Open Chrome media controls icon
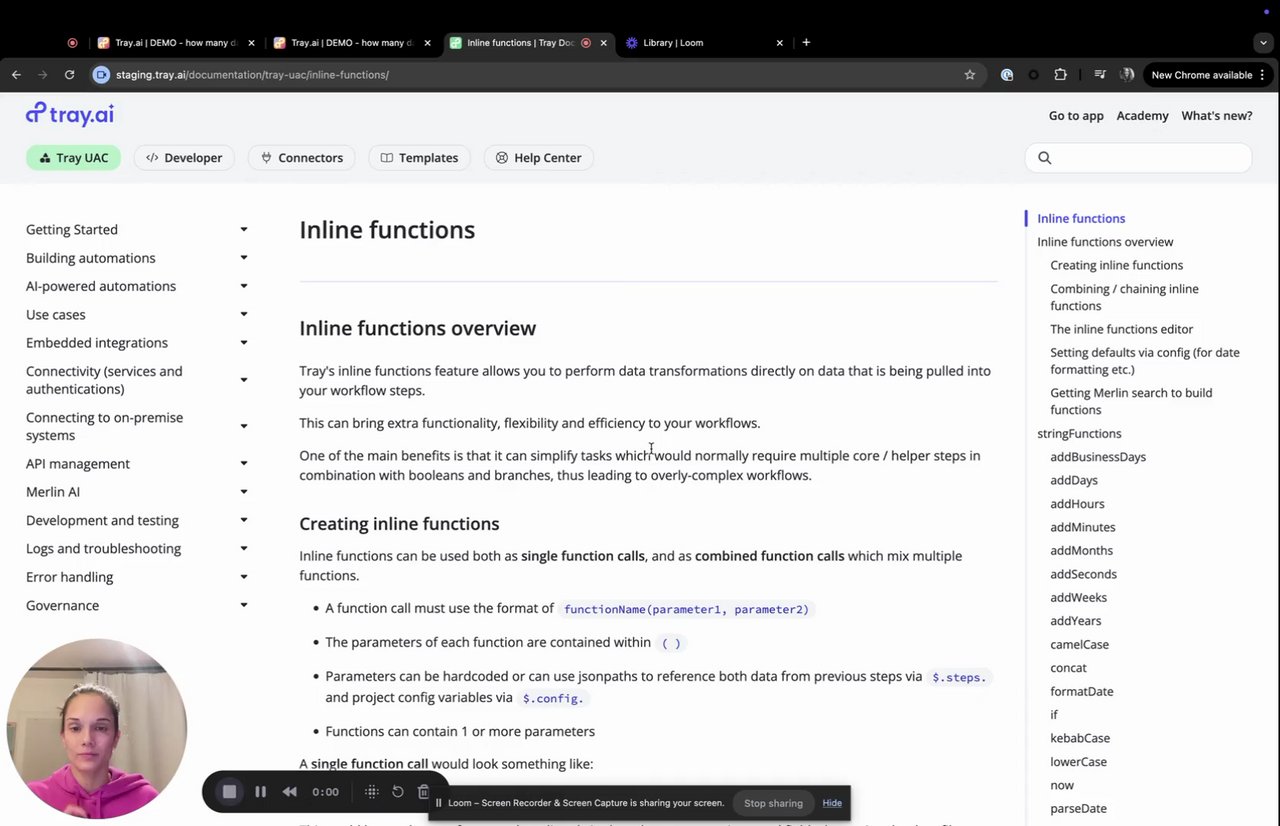The width and height of the screenshot is (1280, 826). point(1100,75)
